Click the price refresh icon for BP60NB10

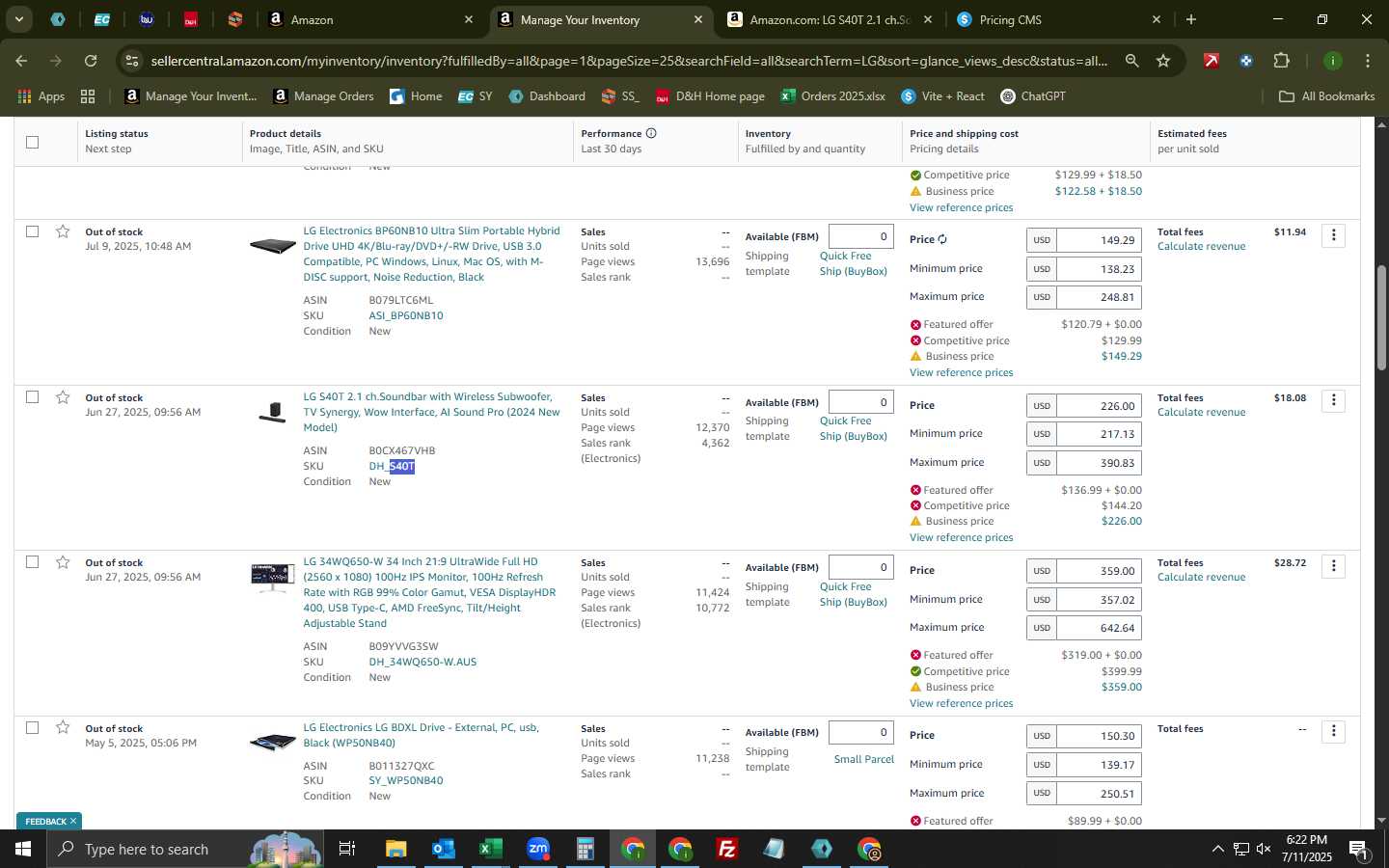[x=942, y=239]
